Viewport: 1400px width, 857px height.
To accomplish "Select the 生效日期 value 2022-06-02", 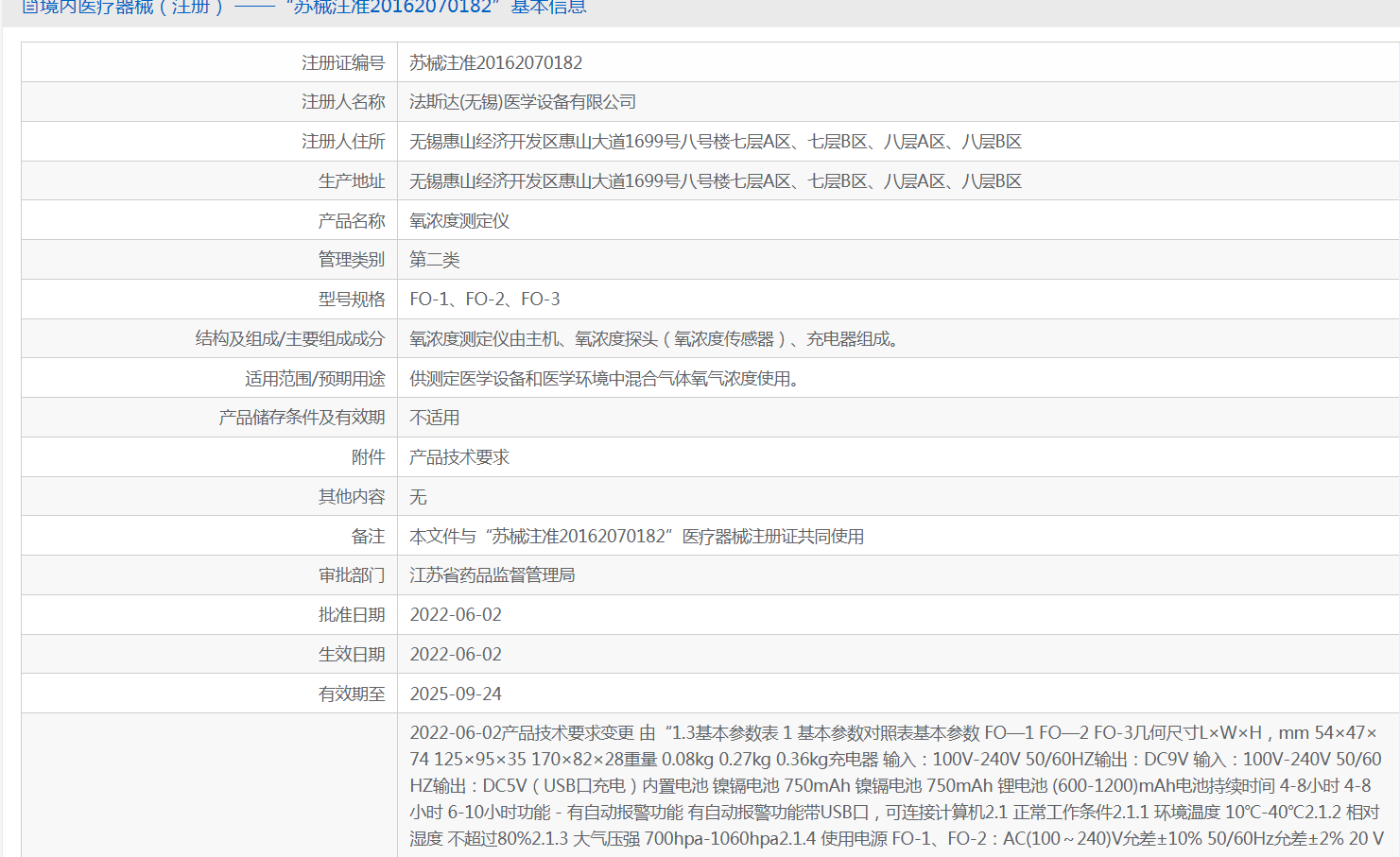I will (x=456, y=655).
